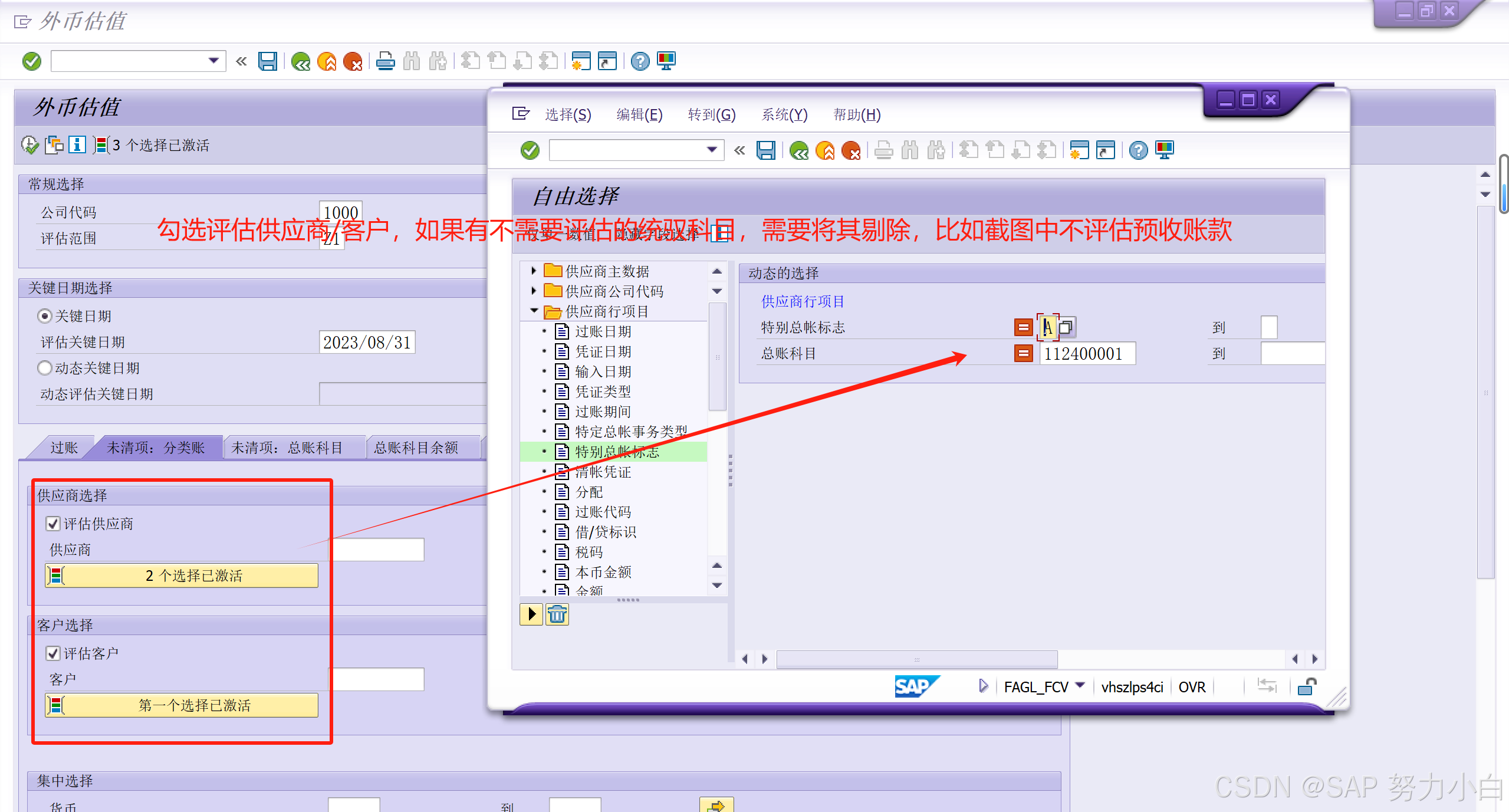Toggle the 评估客户 checkbox
Viewport: 1509px width, 812px height.
pos(53,653)
